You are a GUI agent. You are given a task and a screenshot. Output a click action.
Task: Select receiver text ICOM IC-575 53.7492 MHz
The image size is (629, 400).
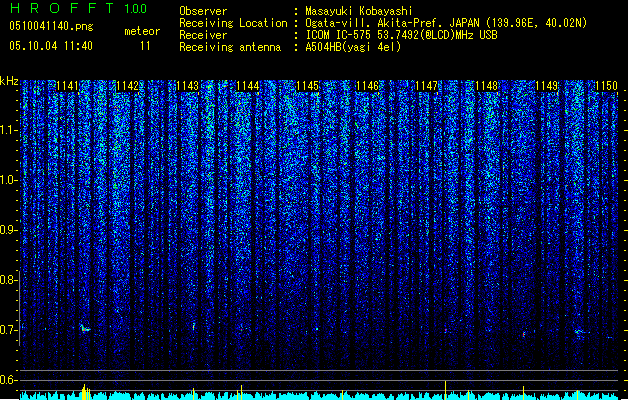click(401, 35)
